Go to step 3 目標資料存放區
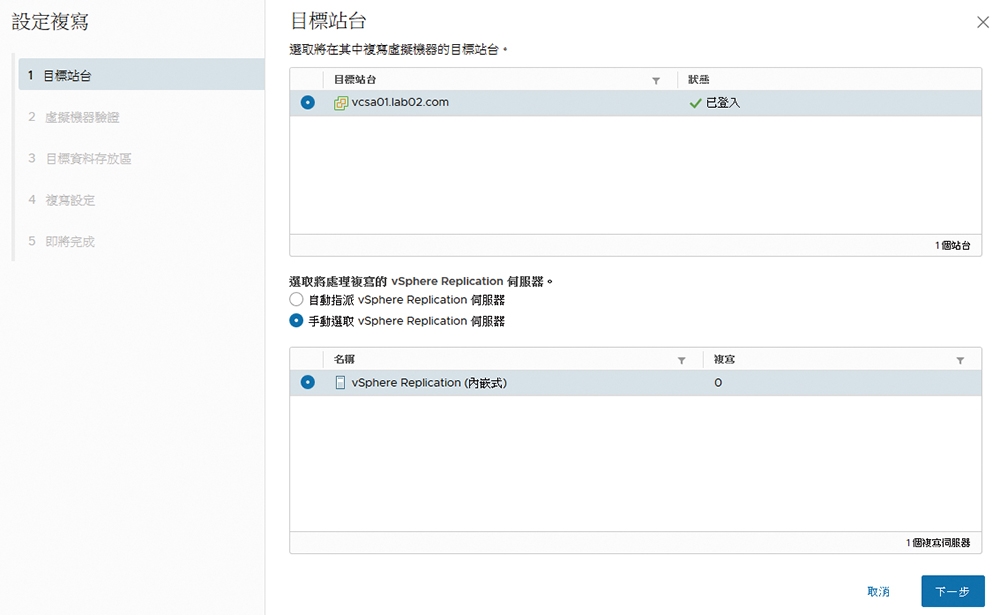The height and width of the screenshot is (615, 1000). click(x=80, y=158)
